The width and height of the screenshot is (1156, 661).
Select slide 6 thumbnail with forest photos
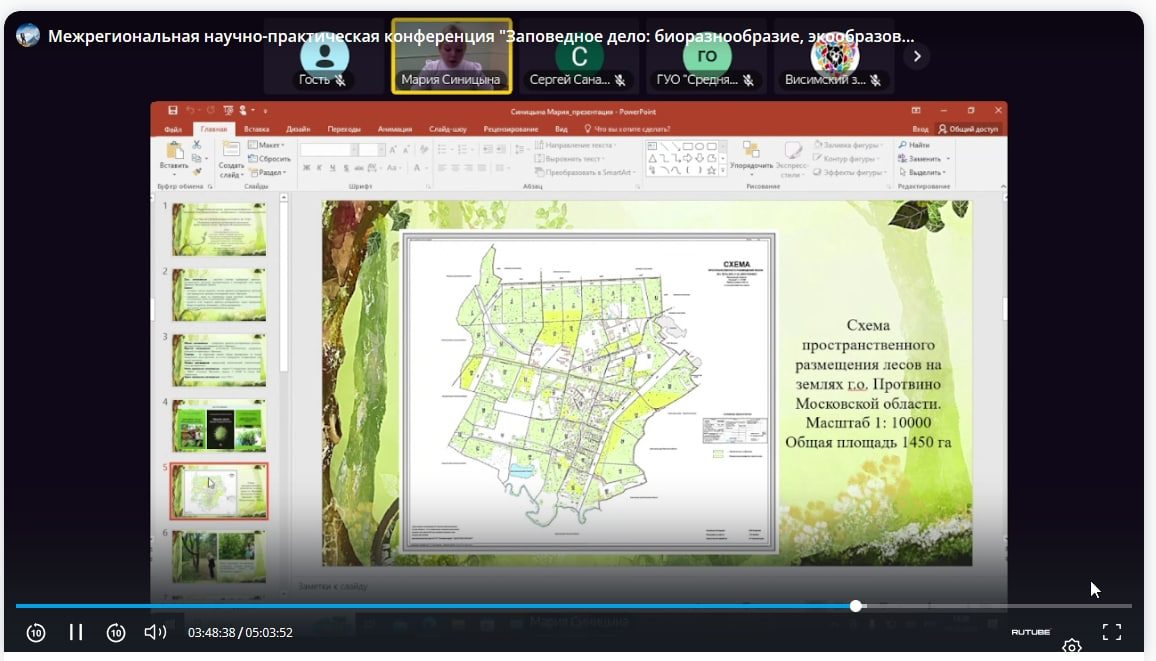coord(219,557)
